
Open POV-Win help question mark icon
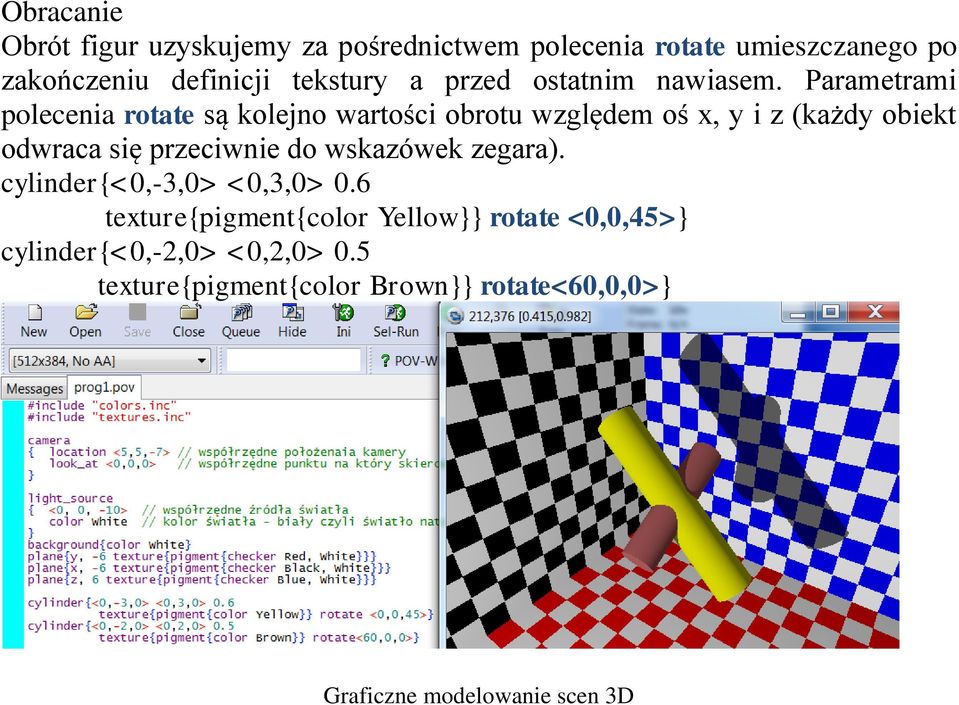coord(385,361)
